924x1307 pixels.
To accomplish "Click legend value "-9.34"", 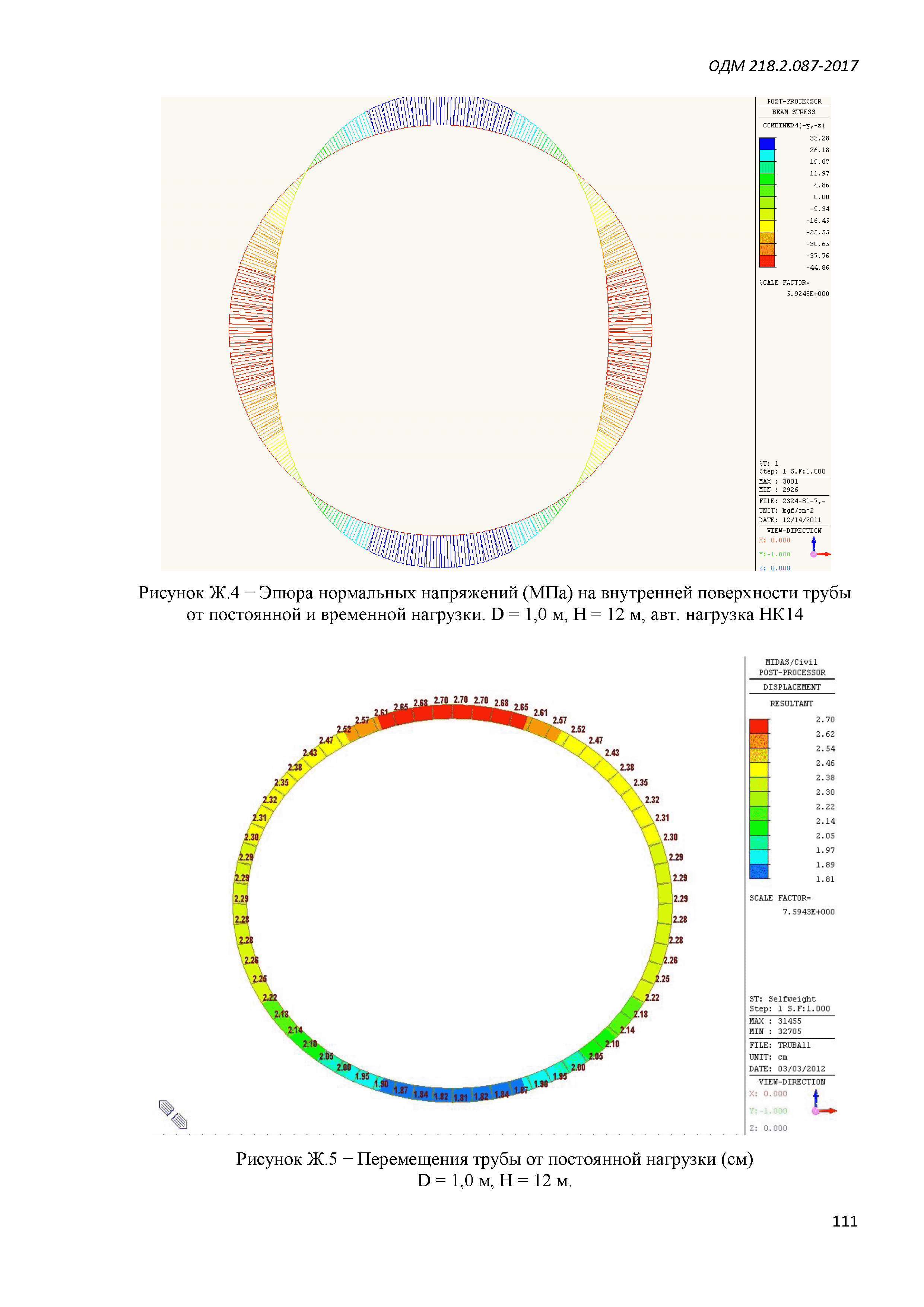I will click(819, 209).
